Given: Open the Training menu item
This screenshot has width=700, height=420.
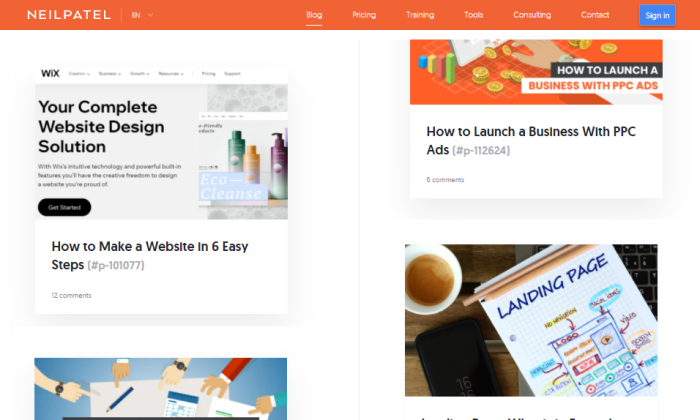Looking at the screenshot, I should pos(420,15).
